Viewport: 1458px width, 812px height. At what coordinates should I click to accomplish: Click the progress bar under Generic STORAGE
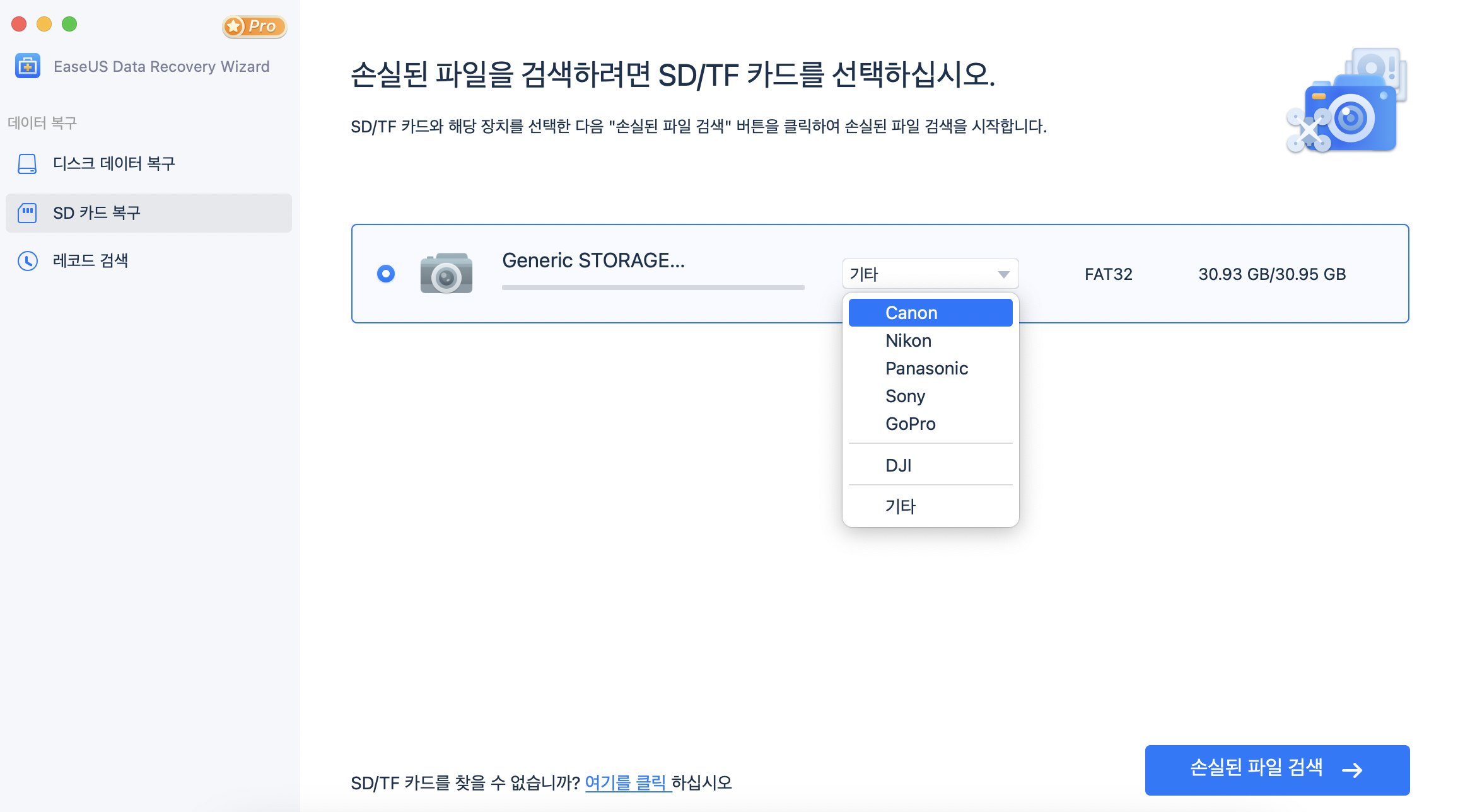[652, 287]
